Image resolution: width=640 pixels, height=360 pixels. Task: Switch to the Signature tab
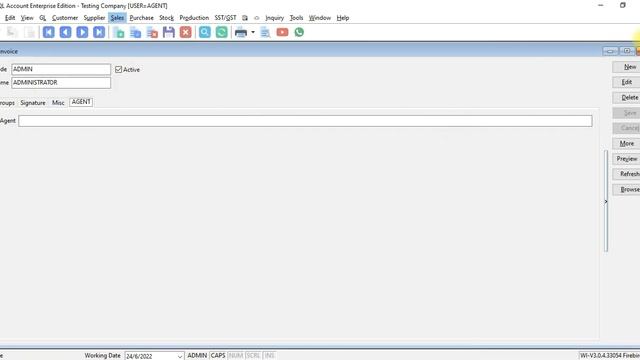coord(33,103)
